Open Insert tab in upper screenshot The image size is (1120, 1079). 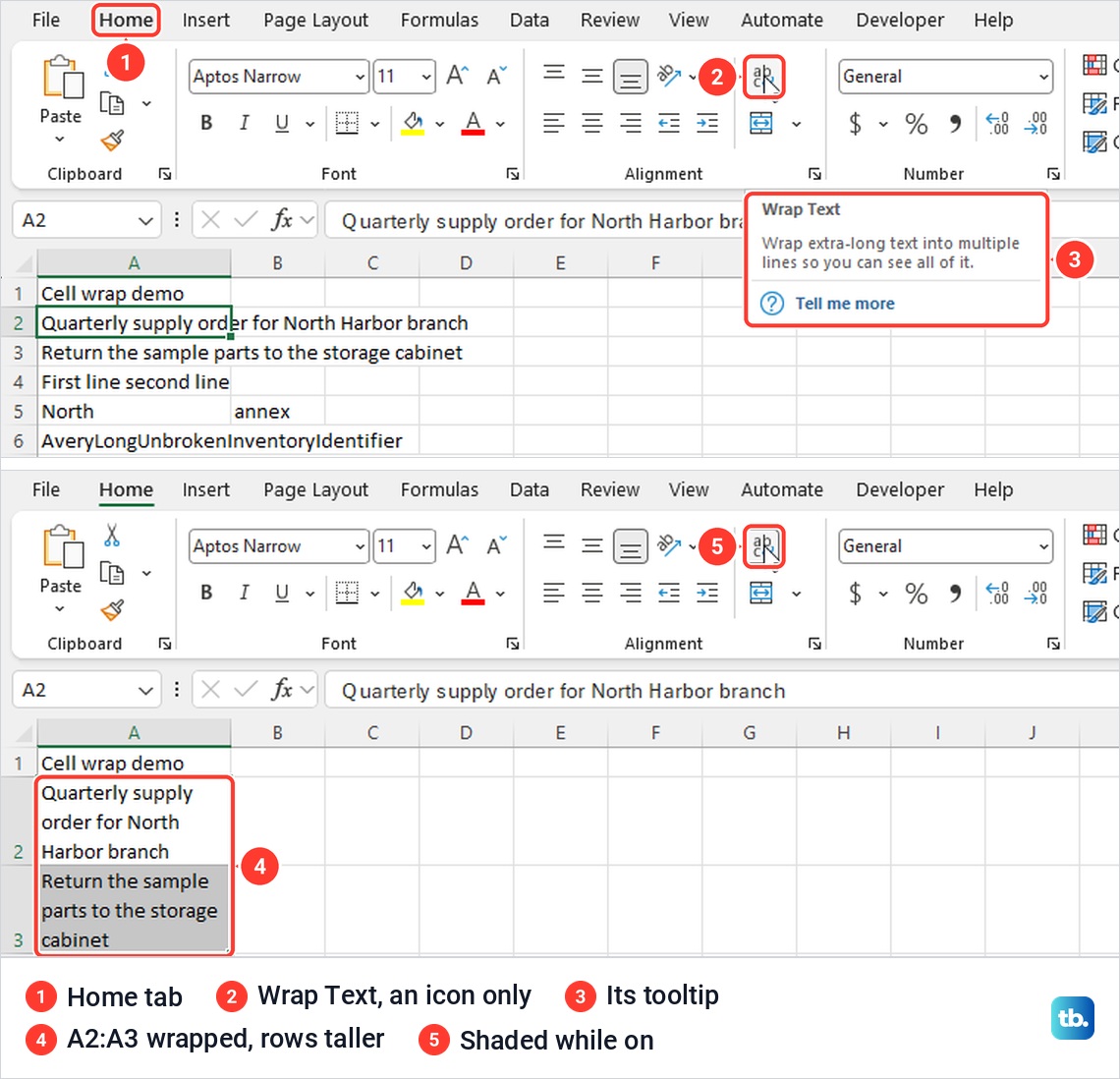click(205, 20)
